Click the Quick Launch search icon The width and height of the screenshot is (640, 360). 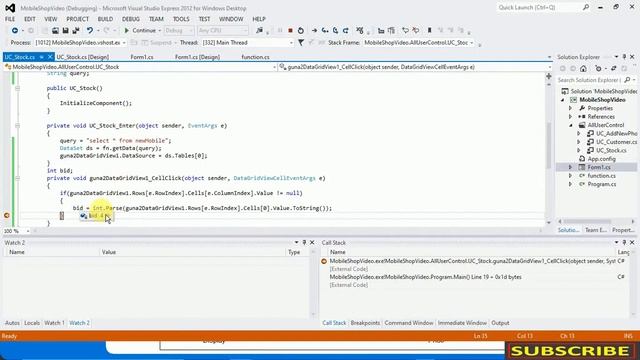pos(586,7)
